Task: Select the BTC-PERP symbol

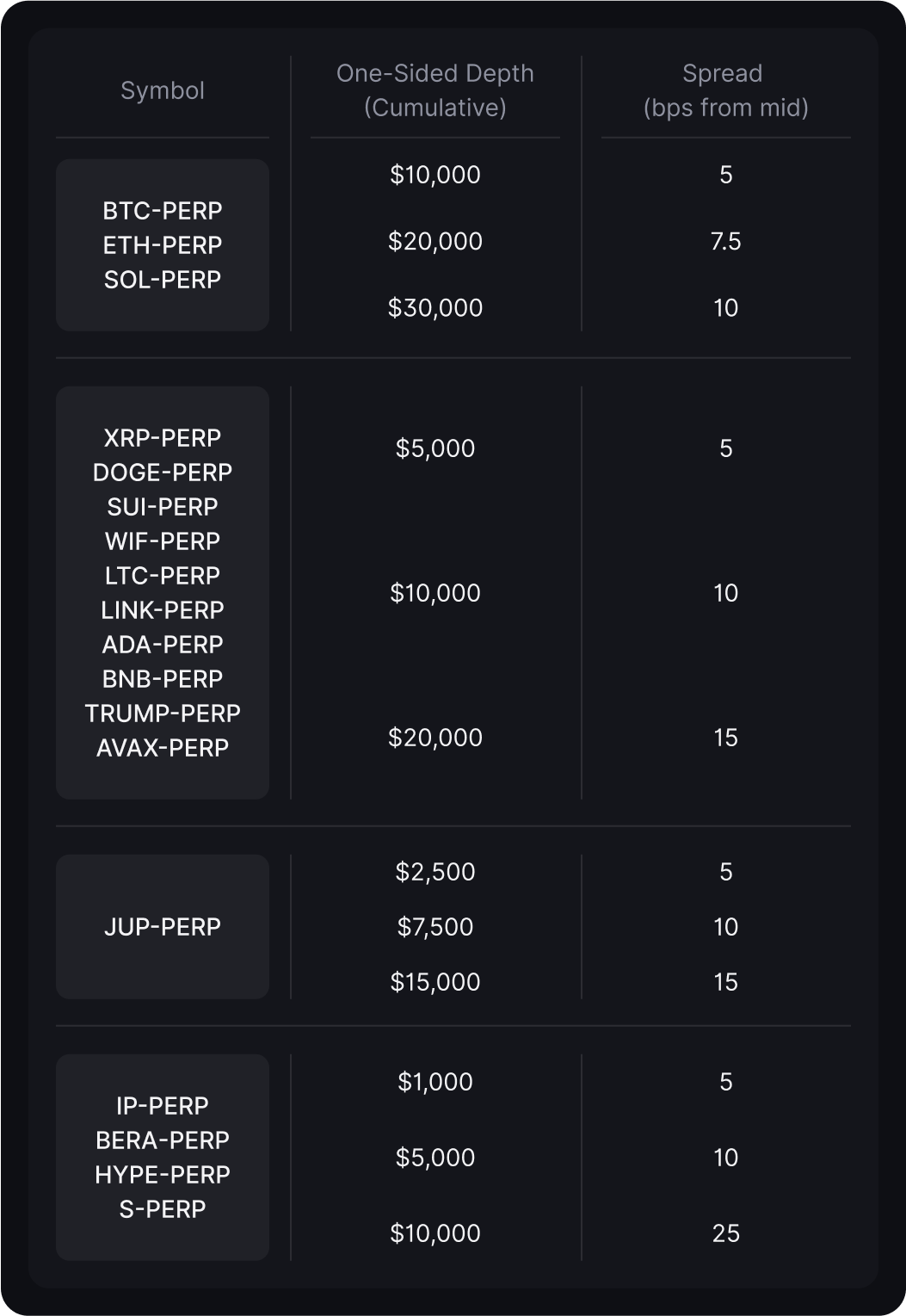Action: point(163,211)
